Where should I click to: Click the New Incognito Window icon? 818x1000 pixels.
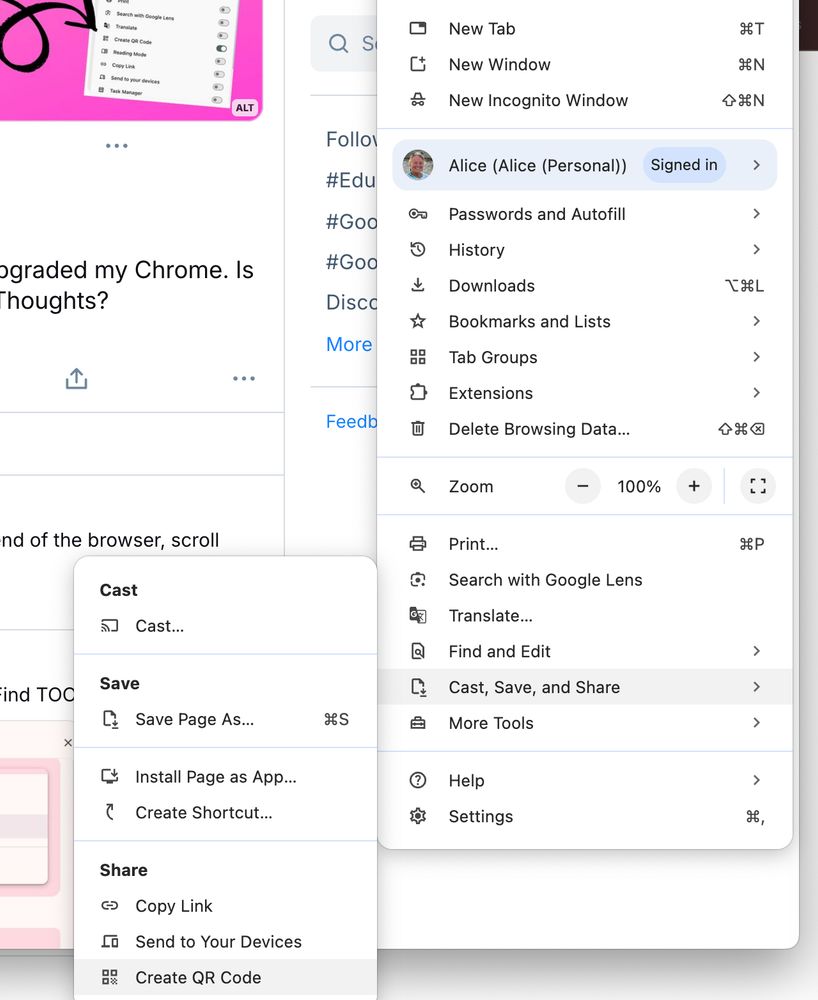tap(418, 100)
